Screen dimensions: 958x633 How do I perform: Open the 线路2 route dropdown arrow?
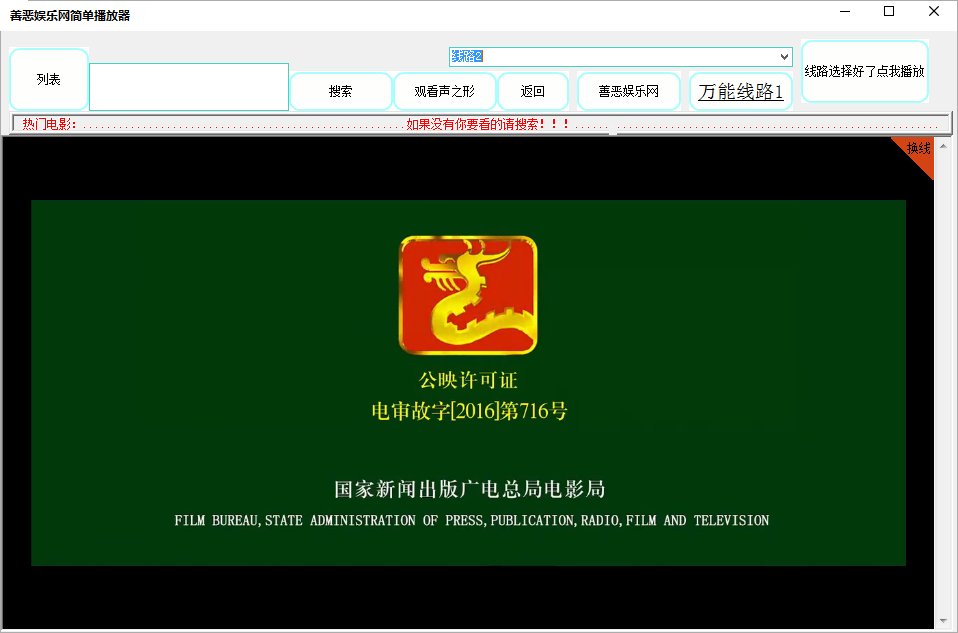click(784, 57)
